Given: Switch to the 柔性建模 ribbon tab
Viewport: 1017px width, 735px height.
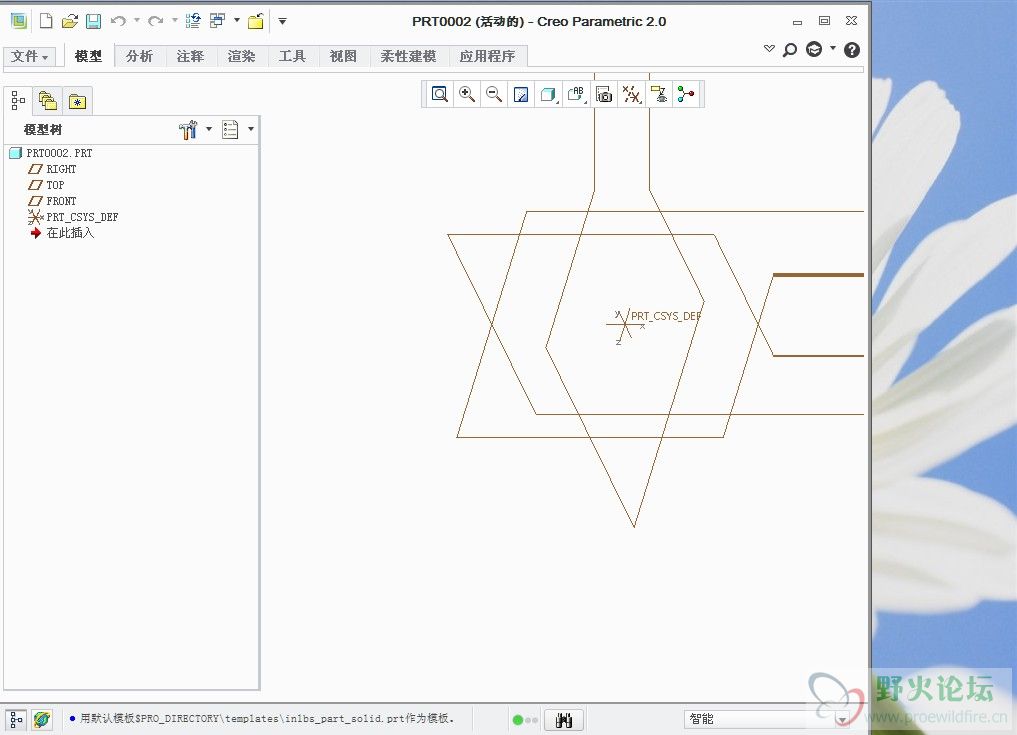Looking at the screenshot, I should click(x=408, y=56).
